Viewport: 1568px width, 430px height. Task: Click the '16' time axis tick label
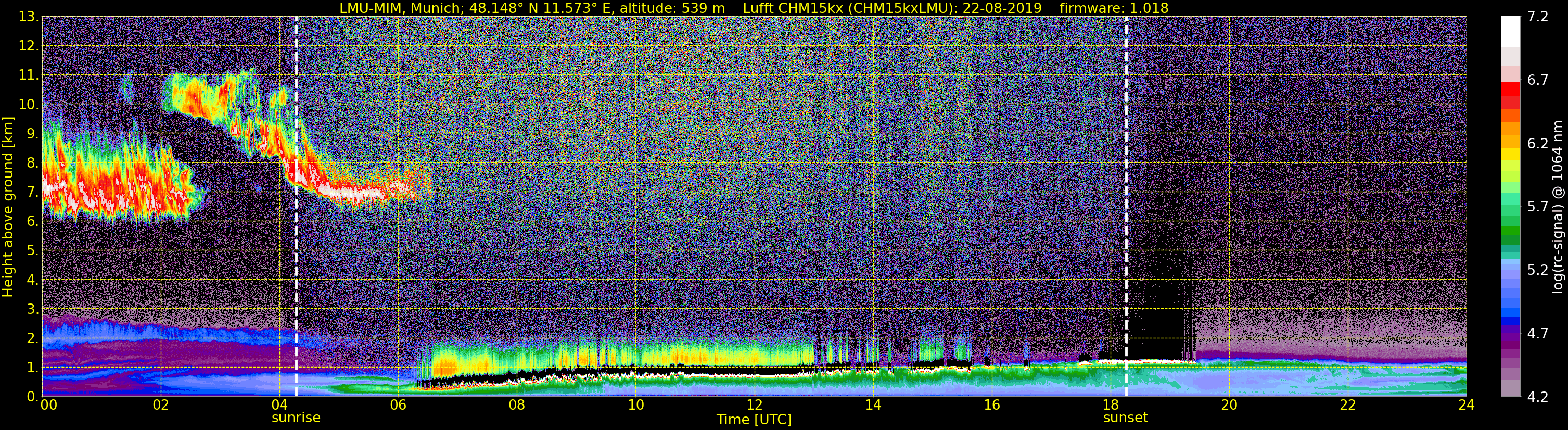[991, 405]
